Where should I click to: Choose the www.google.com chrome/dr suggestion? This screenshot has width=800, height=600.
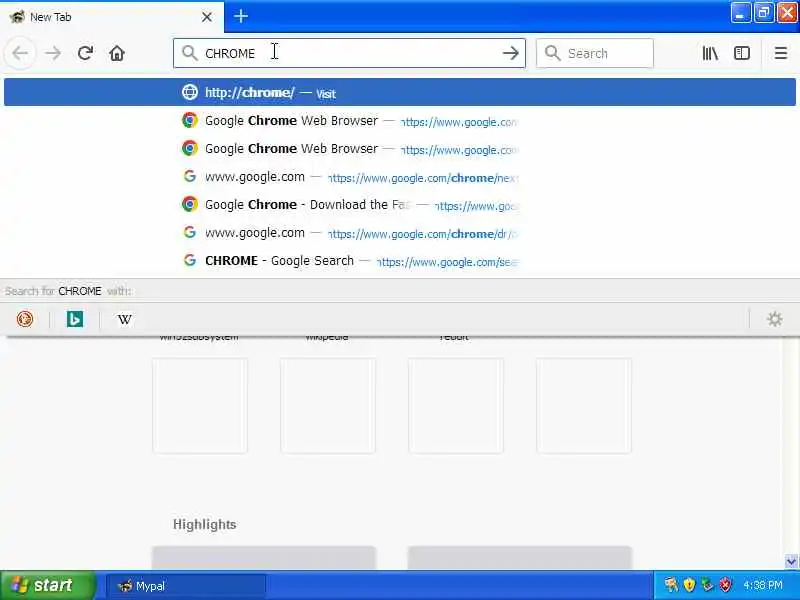[x=400, y=233]
